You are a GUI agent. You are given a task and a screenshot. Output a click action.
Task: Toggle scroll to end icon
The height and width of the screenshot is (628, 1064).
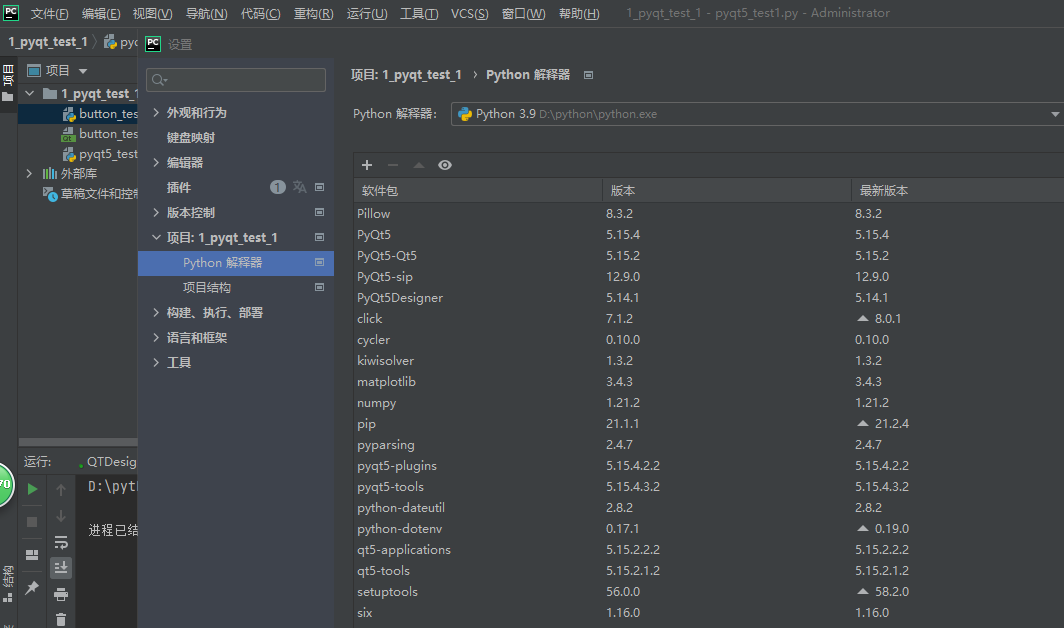coord(60,568)
